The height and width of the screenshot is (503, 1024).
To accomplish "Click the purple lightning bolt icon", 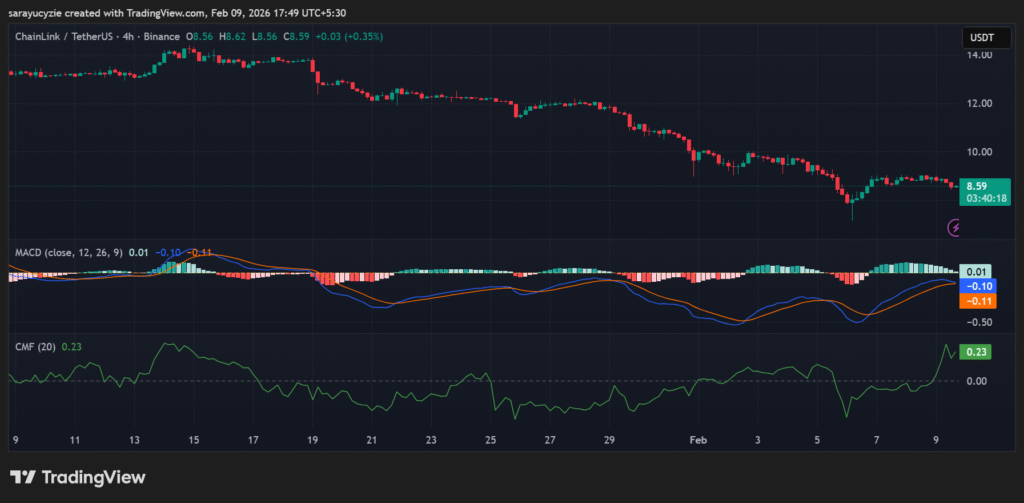I will coord(954,228).
